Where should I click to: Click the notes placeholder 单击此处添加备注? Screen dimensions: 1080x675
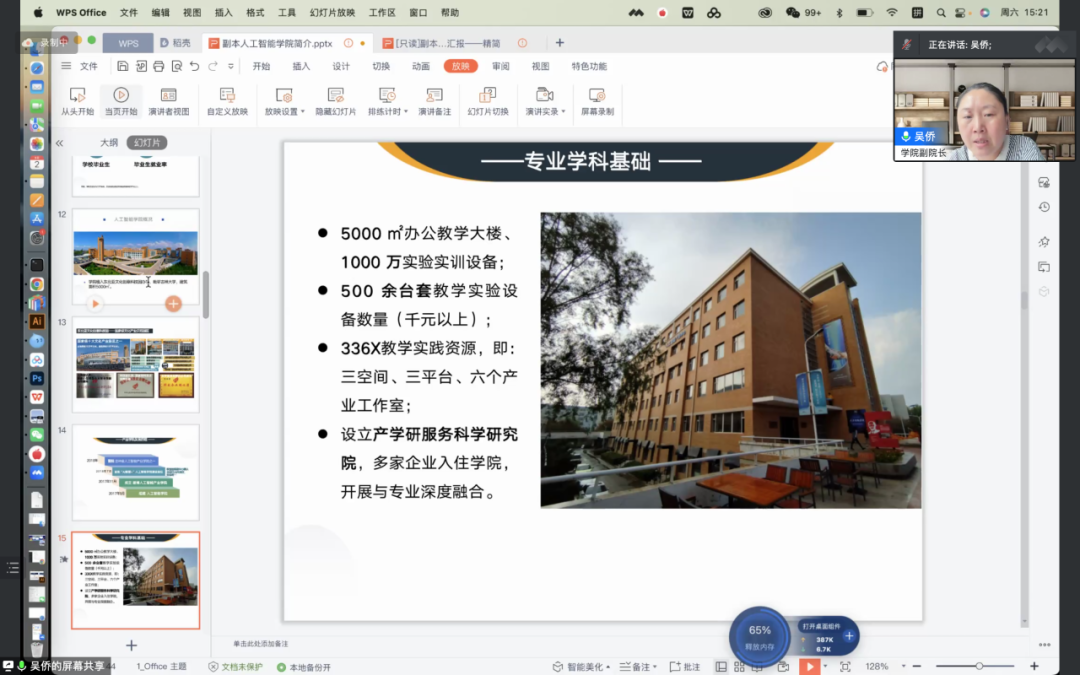tap(260, 644)
